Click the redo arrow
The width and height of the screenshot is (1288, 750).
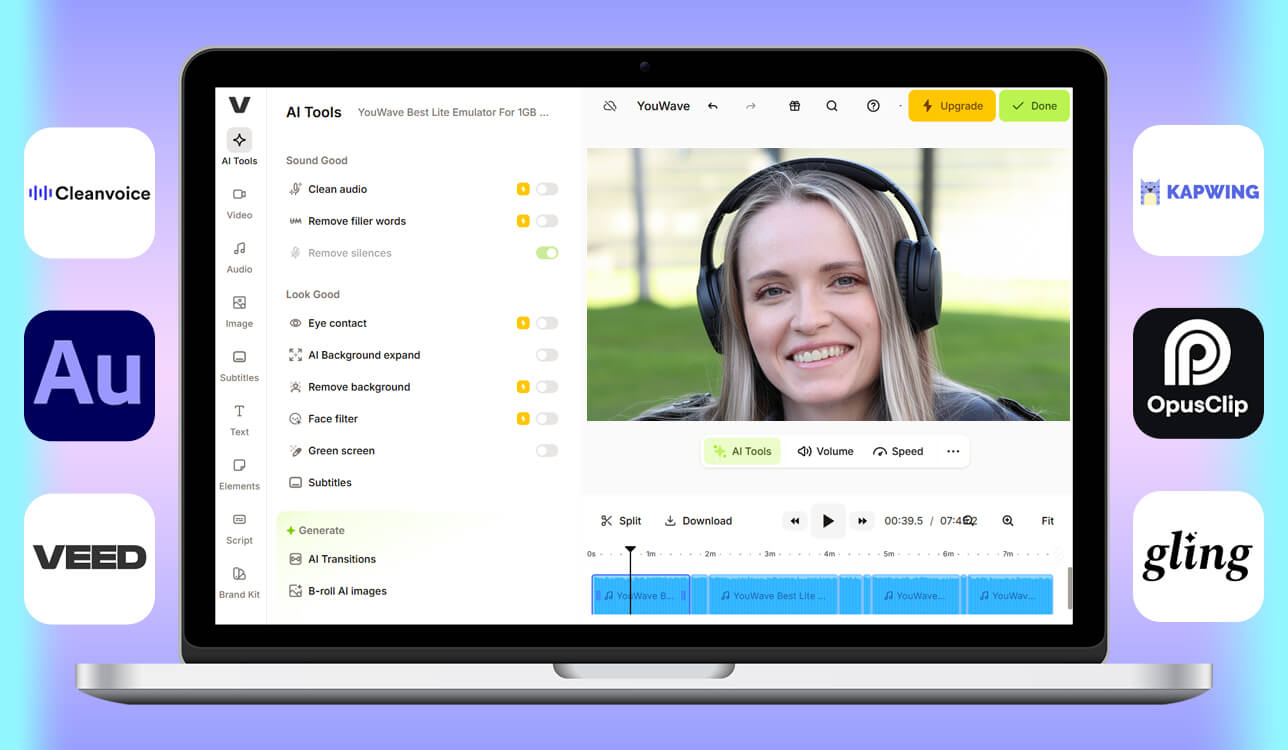click(751, 106)
